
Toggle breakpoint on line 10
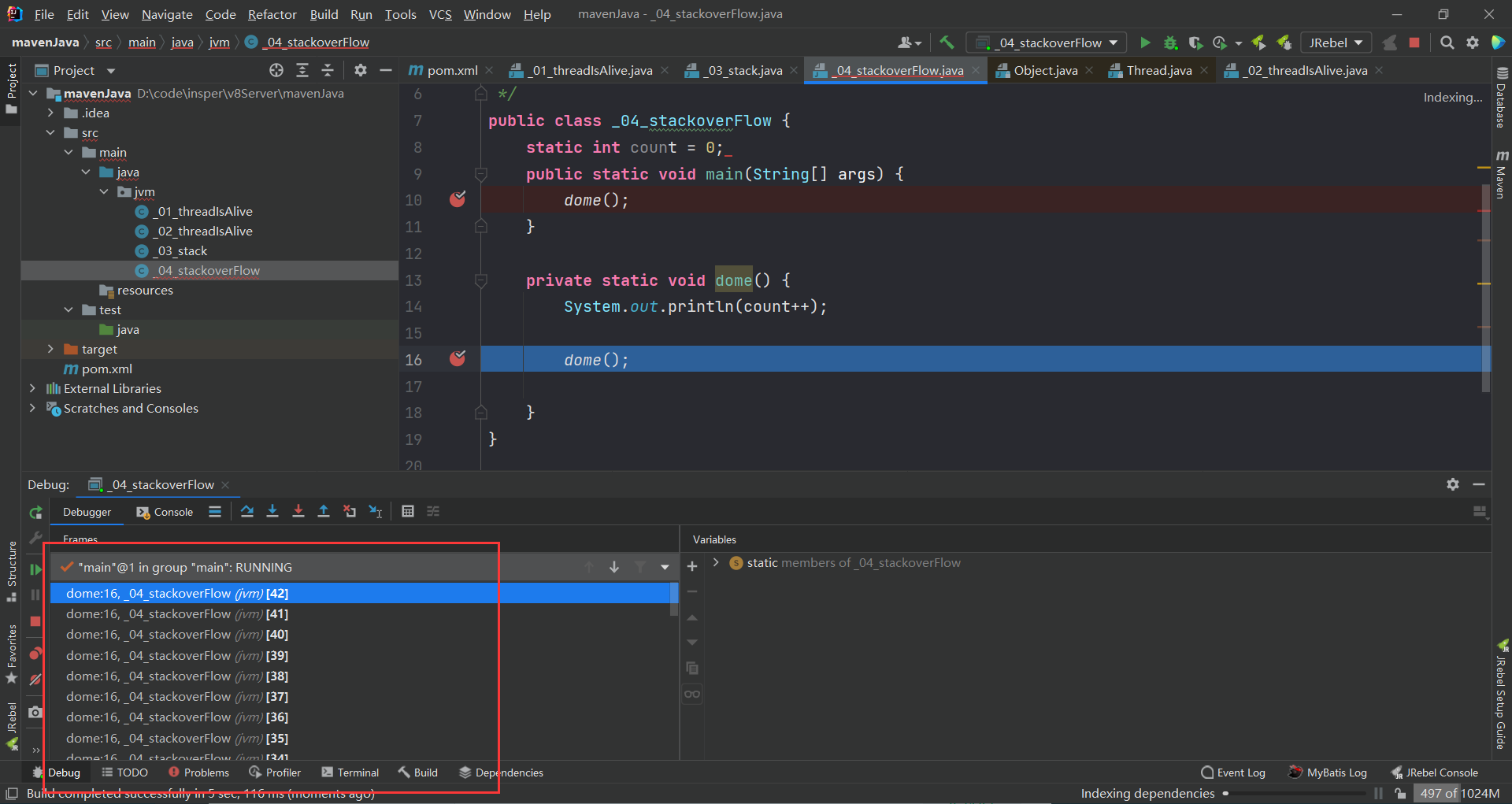pyautogui.click(x=457, y=199)
